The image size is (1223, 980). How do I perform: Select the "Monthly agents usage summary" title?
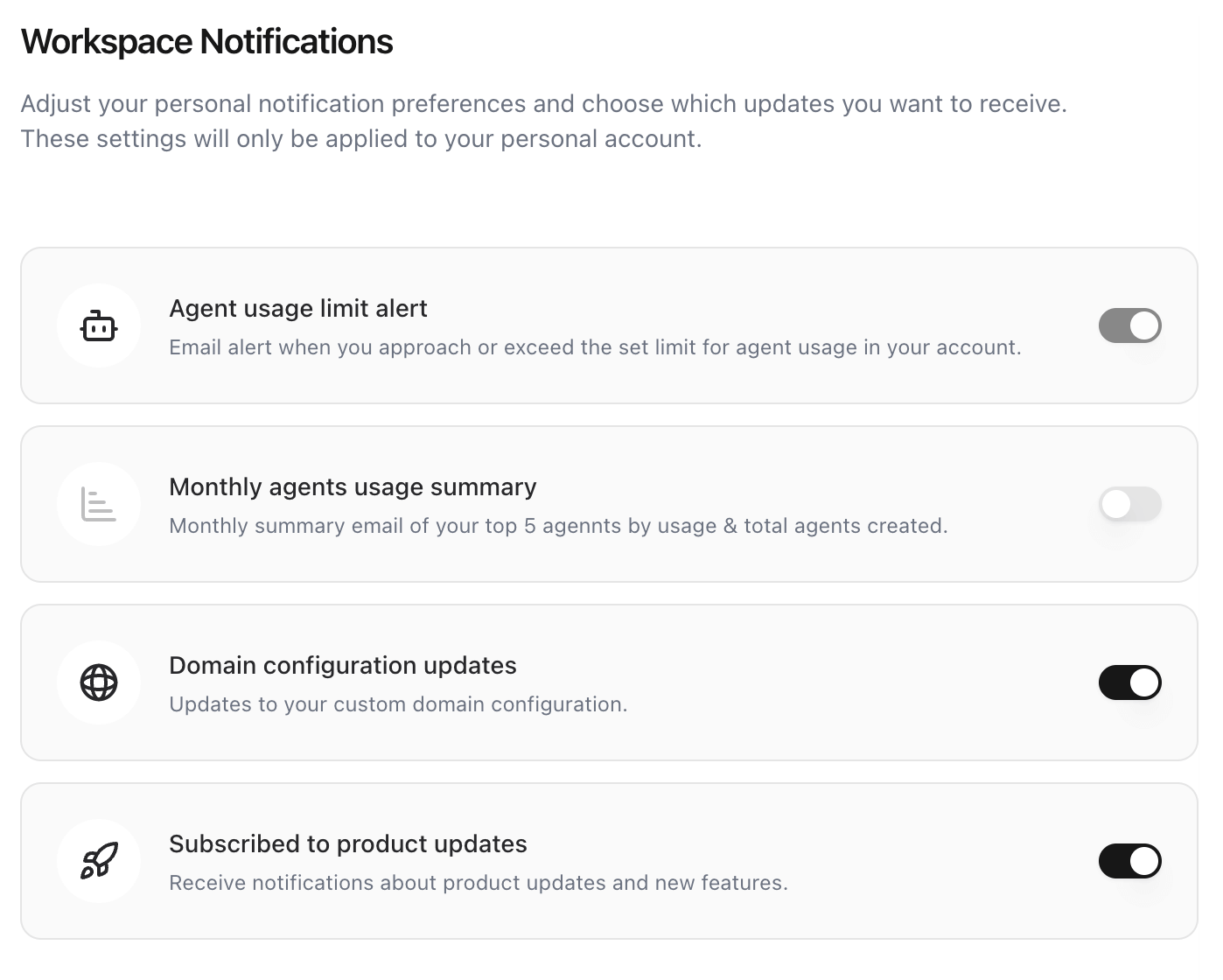(353, 487)
